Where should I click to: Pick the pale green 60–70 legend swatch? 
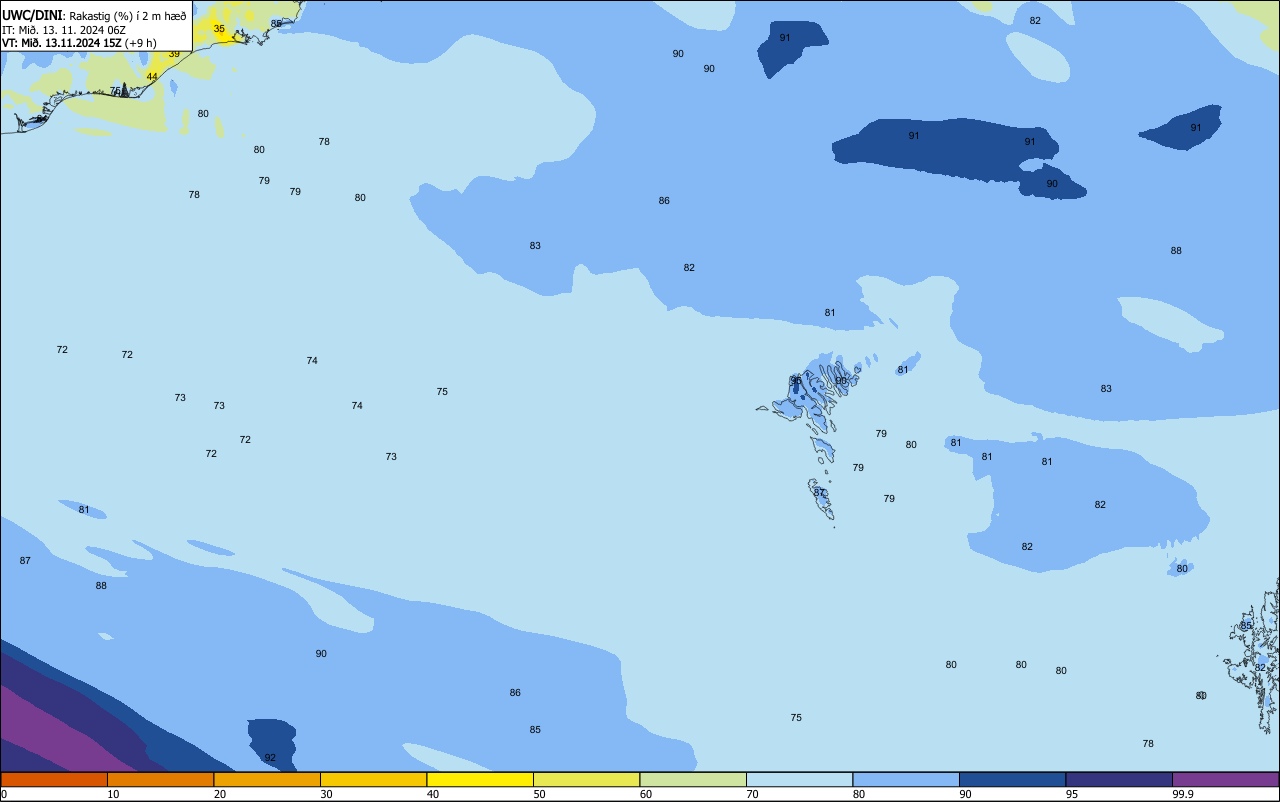tap(693, 779)
